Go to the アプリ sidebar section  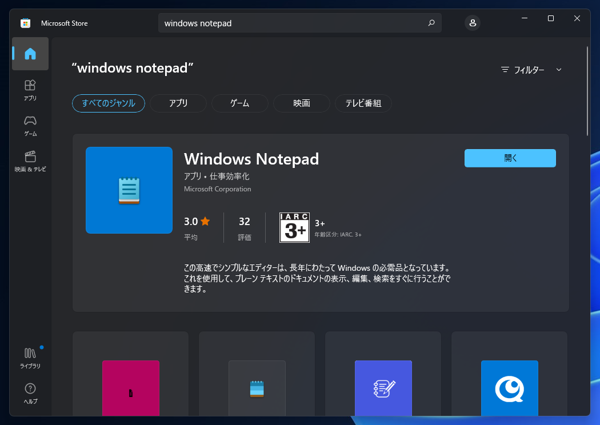click(30, 90)
